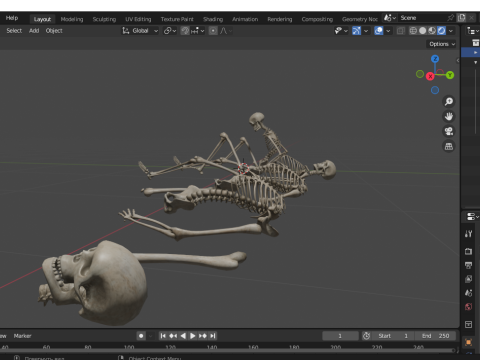Click the zoom view magnifier icon

coord(449,102)
